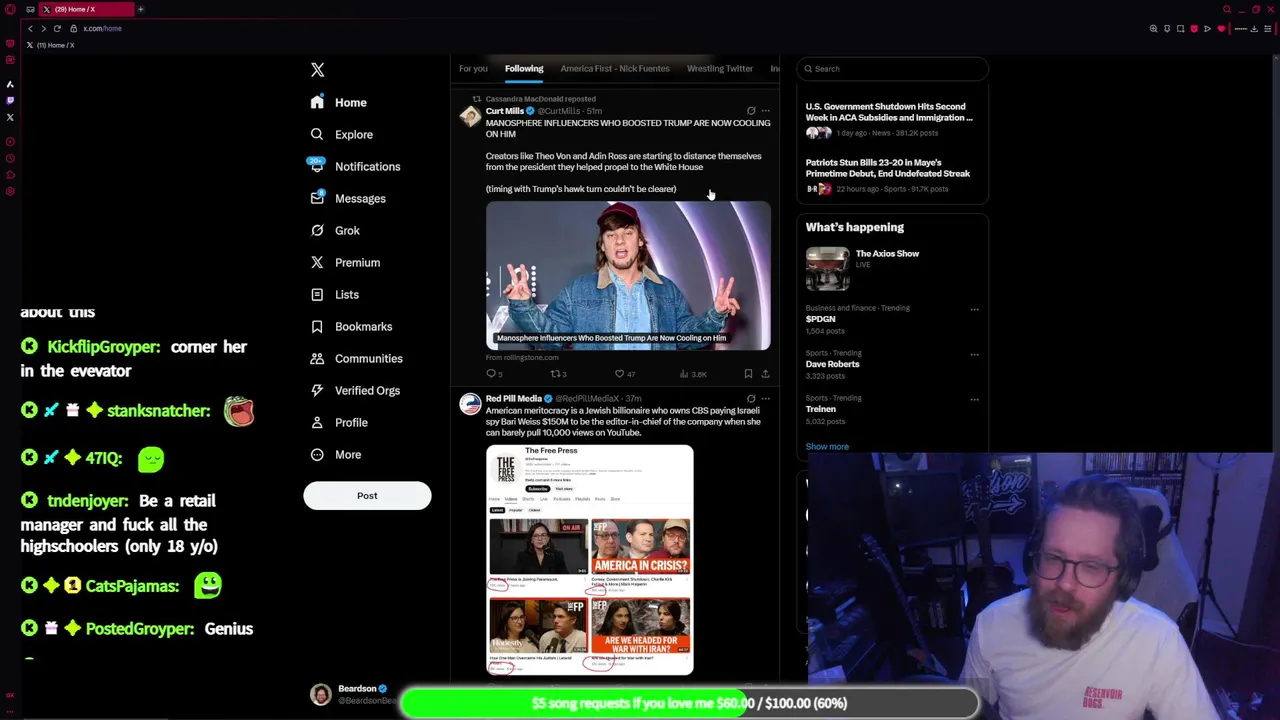Open the Grok icon in sidebar

(x=317, y=230)
